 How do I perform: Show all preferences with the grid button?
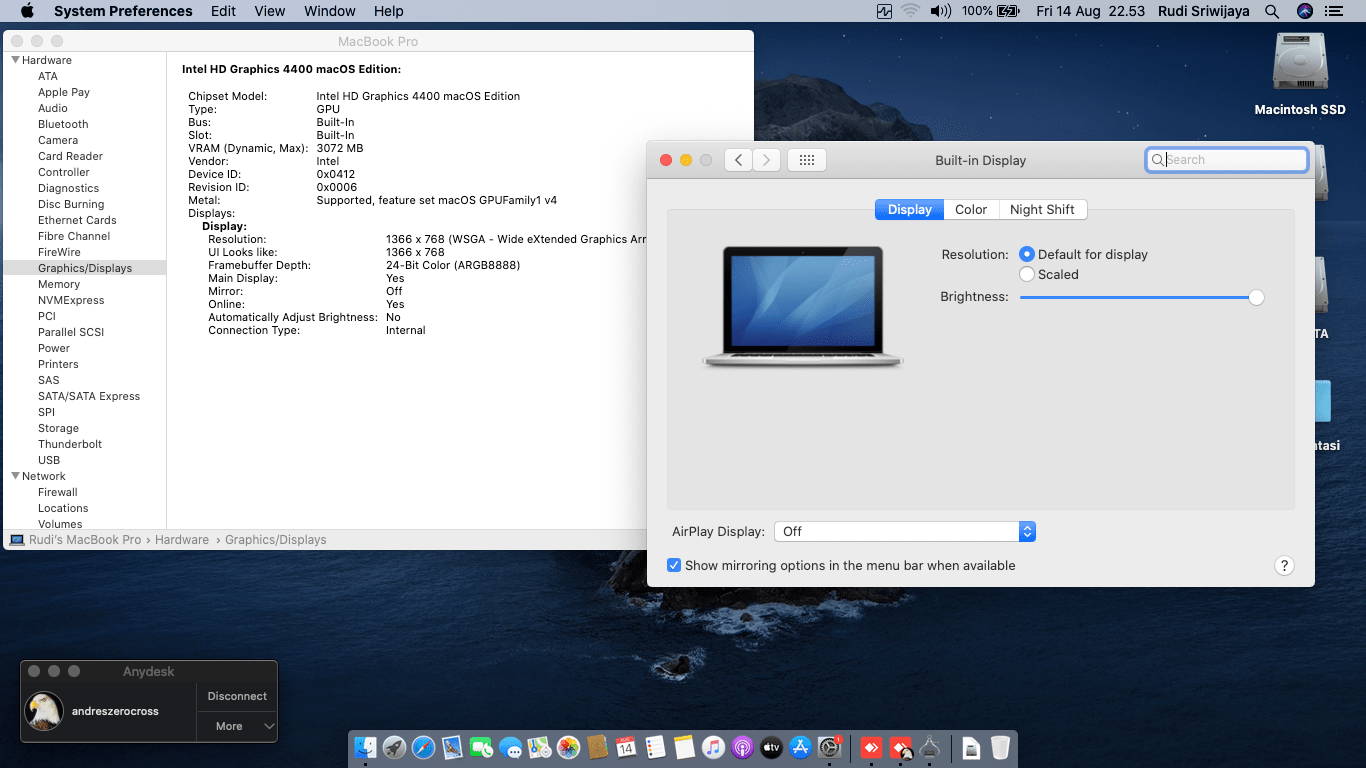(807, 160)
